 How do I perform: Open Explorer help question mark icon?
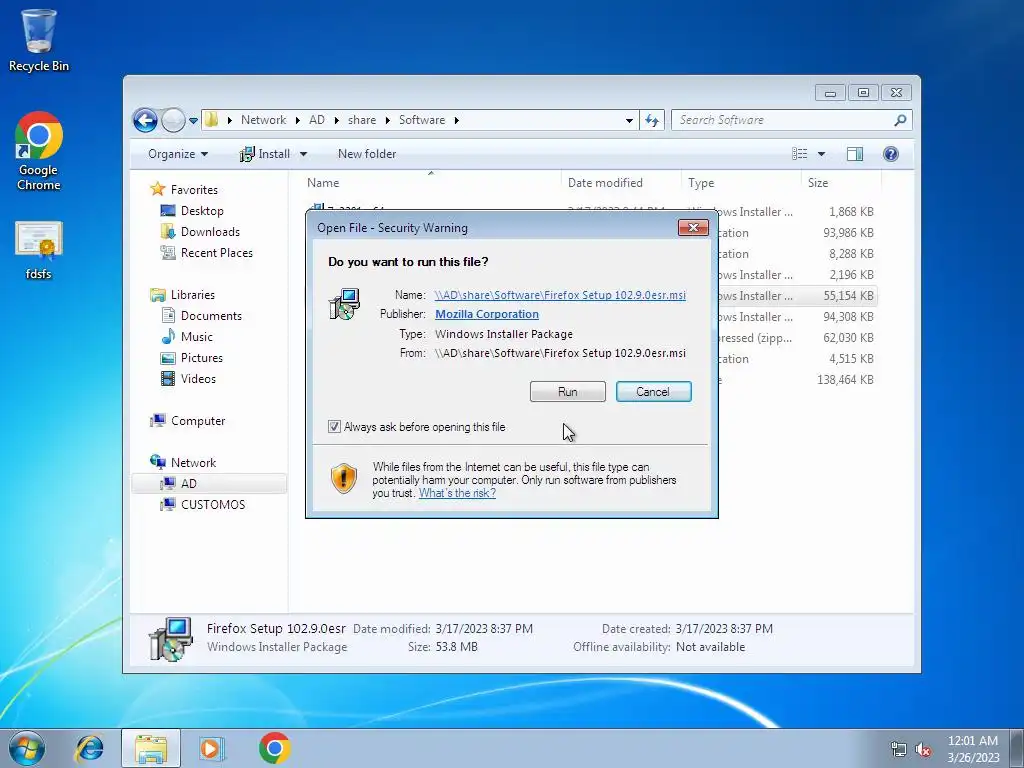pyautogui.click(x=891, y=154)
